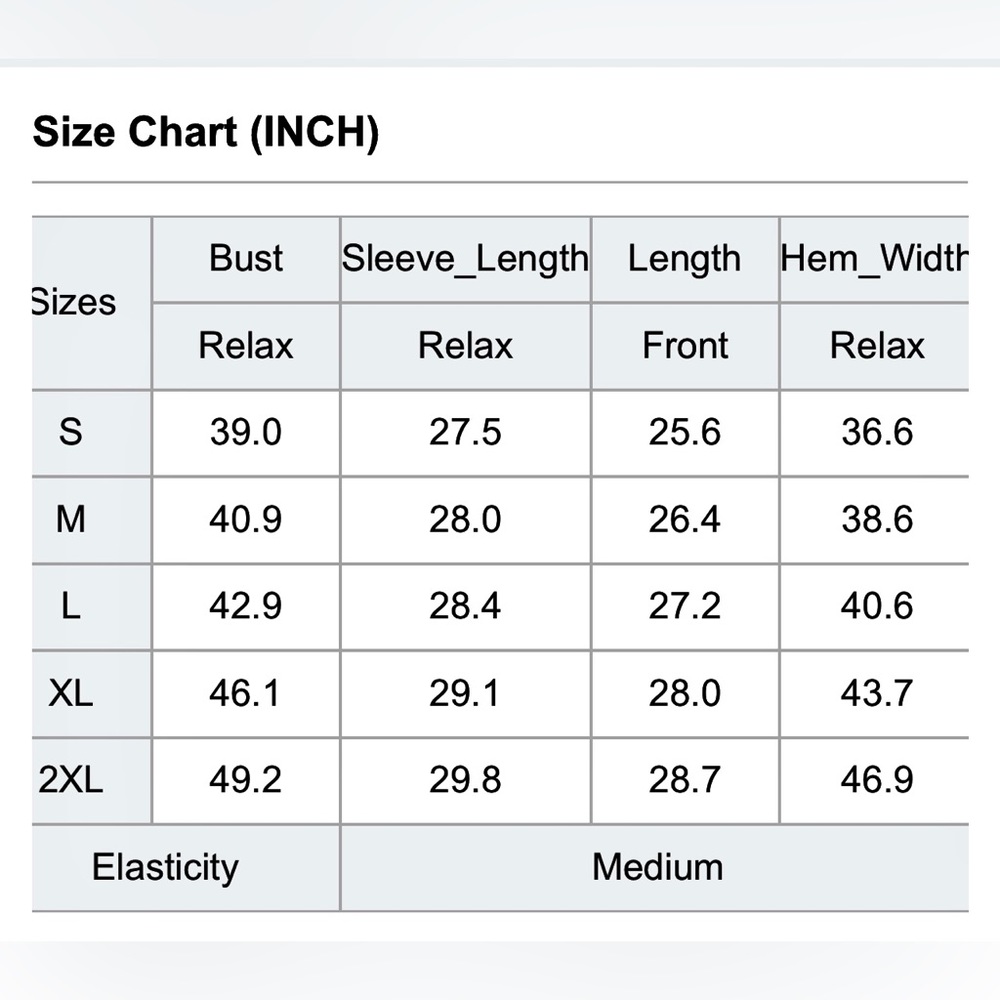Click the Size Chart (INCH) heading
1000x1000 pixels.
205,132
